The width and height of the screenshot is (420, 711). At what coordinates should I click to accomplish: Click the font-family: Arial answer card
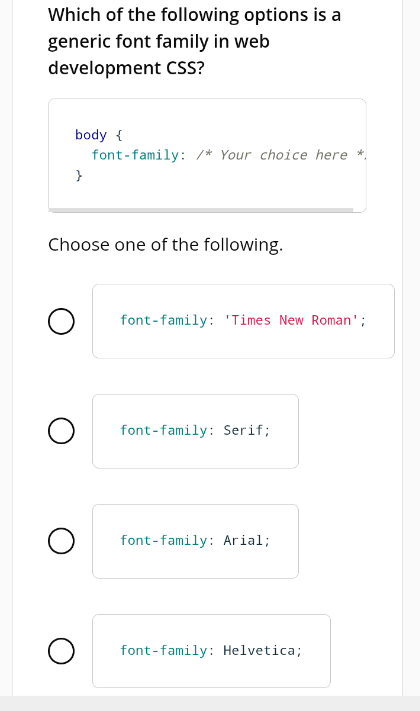[195, 541]
